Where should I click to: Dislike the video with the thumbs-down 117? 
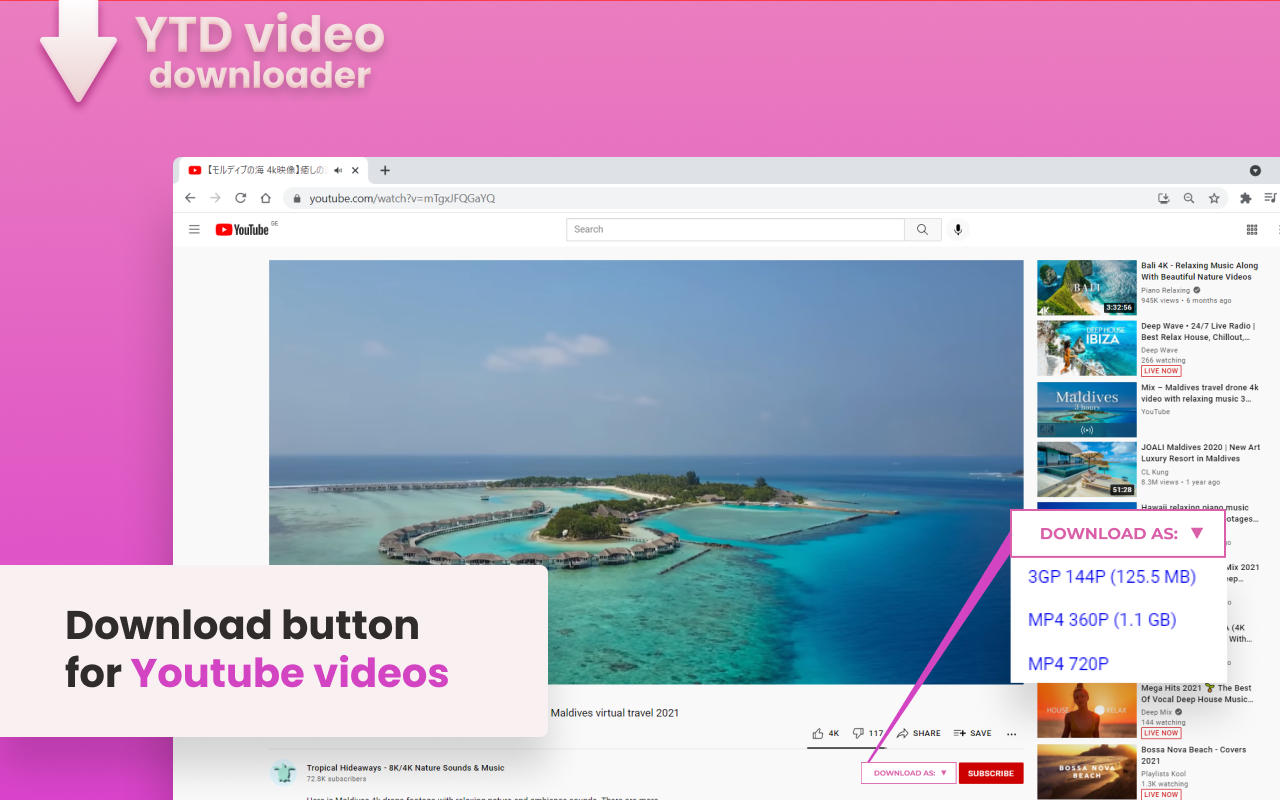click(x=868, y=733)
